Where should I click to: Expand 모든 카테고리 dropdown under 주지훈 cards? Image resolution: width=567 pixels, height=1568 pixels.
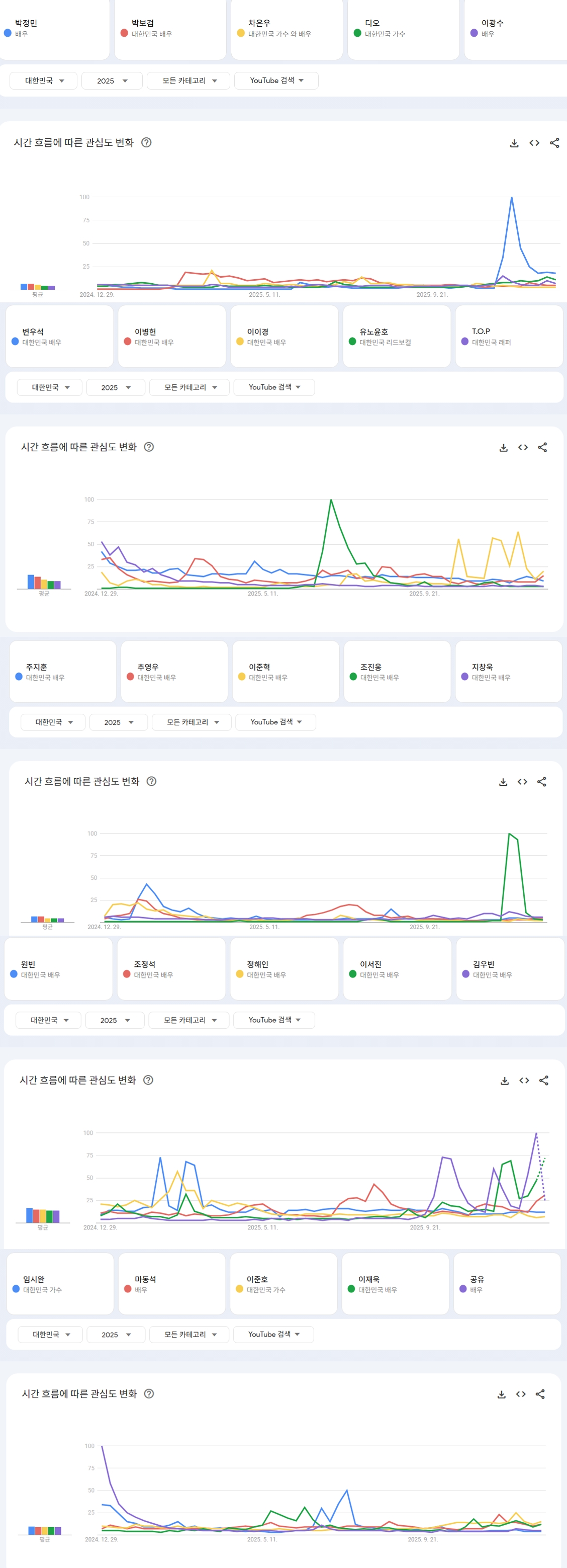click(x=192, y=722)
